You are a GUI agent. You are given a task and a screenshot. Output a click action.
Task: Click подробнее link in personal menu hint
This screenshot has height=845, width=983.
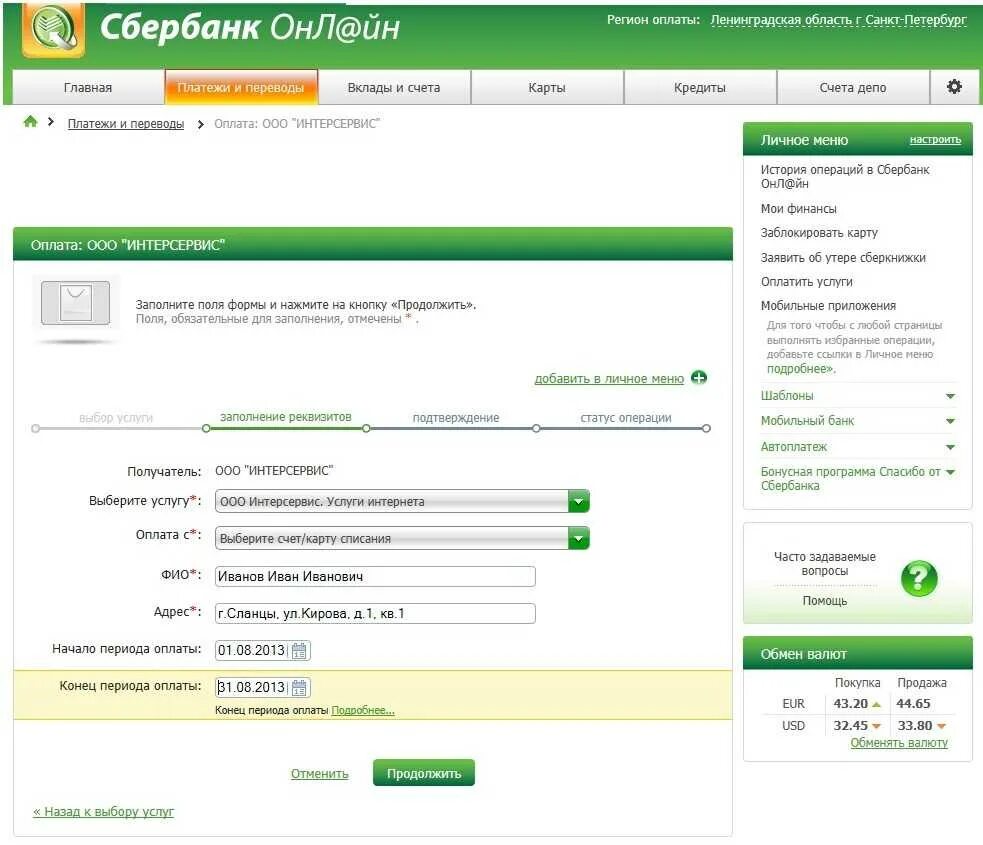pos(800,369)
